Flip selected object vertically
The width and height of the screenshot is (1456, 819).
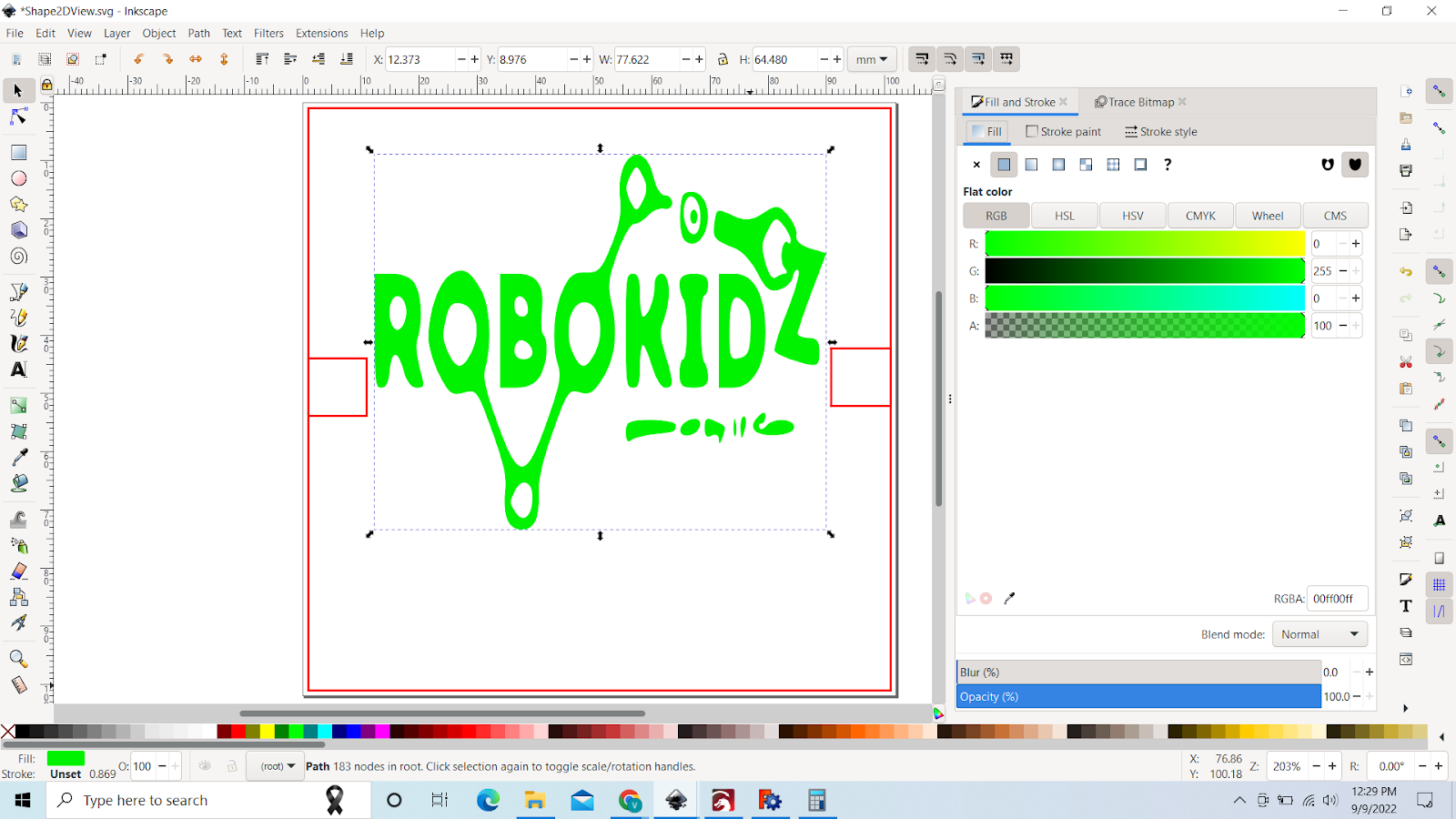(x=224, y=59)
